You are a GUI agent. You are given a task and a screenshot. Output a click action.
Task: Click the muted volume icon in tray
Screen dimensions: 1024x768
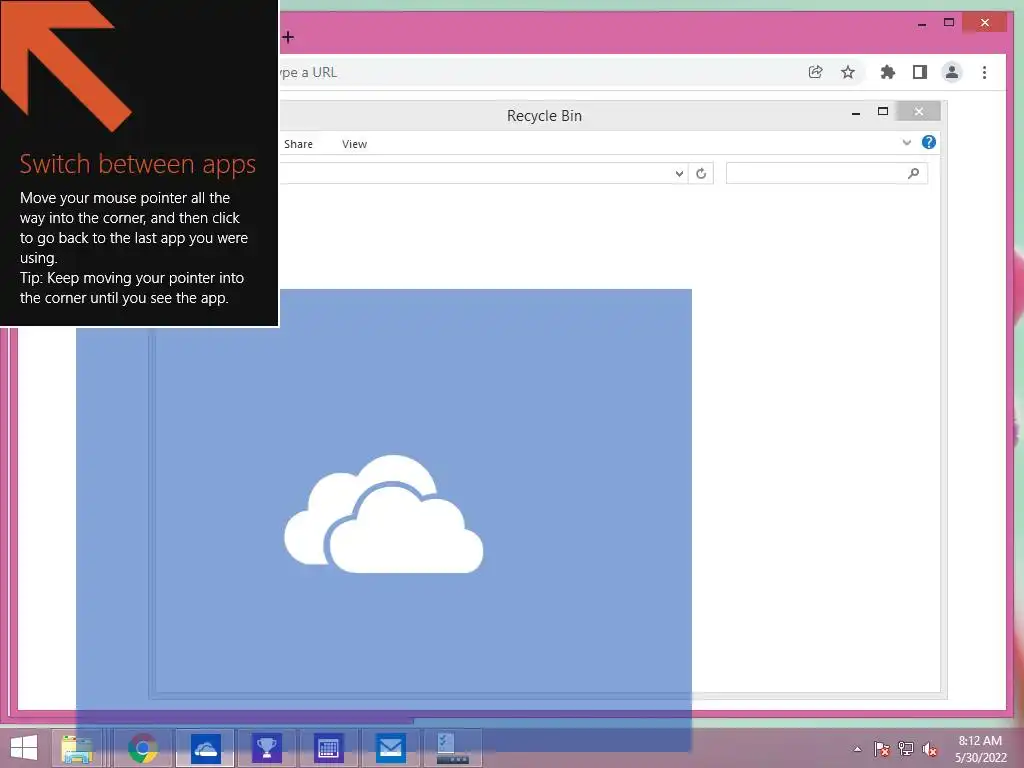click(930, 749)
